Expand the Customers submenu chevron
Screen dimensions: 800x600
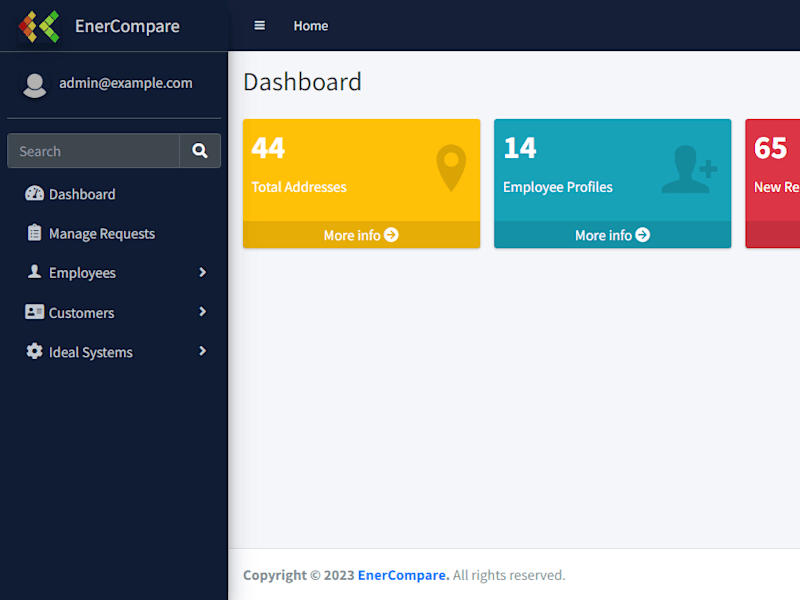tap(203, 312)
